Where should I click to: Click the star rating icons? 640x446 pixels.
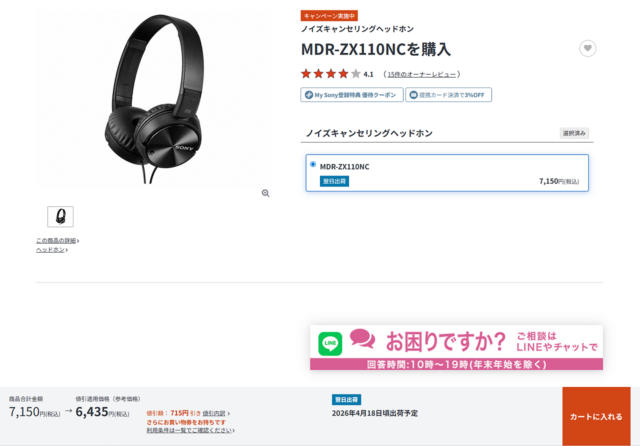click(x=331, y=74)
